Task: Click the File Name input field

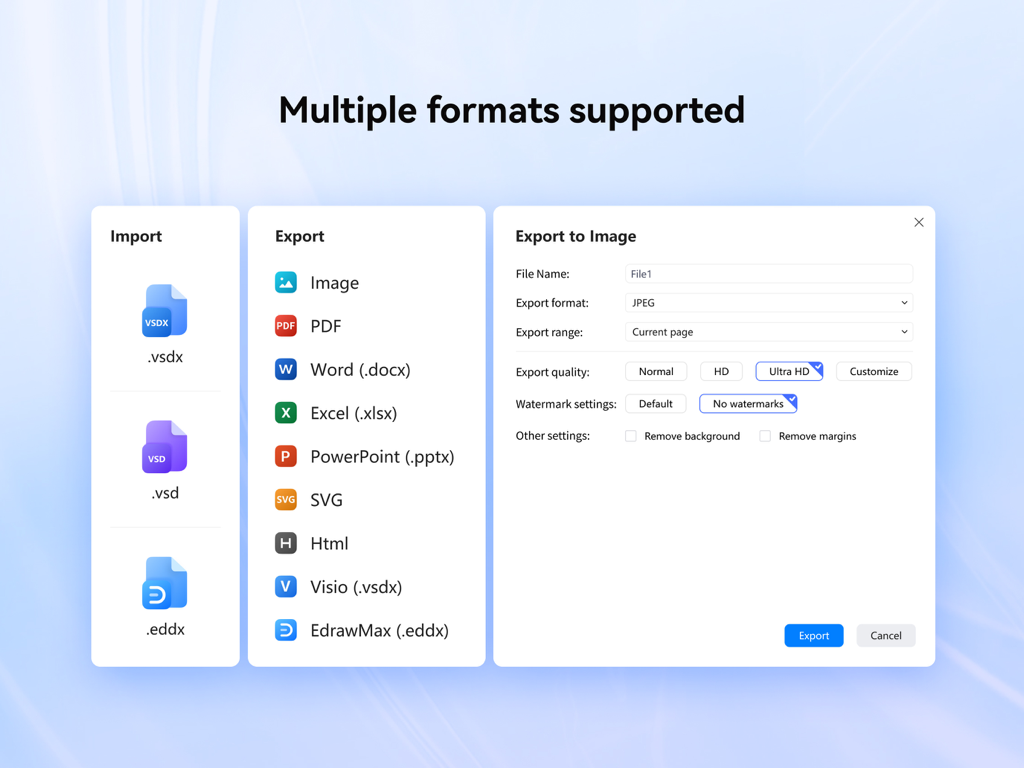Action: pyautogui.click(x=768, y=273)
